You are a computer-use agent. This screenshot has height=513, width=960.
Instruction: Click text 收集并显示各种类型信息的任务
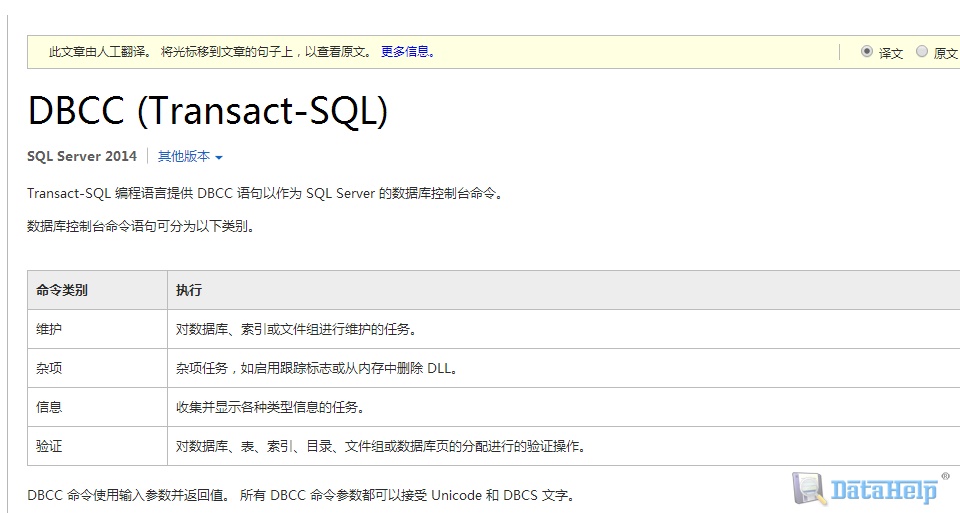click(270, 407)
